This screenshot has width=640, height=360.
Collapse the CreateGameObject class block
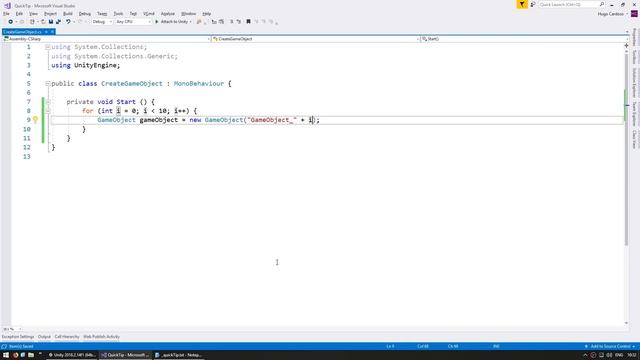point(48,84)
